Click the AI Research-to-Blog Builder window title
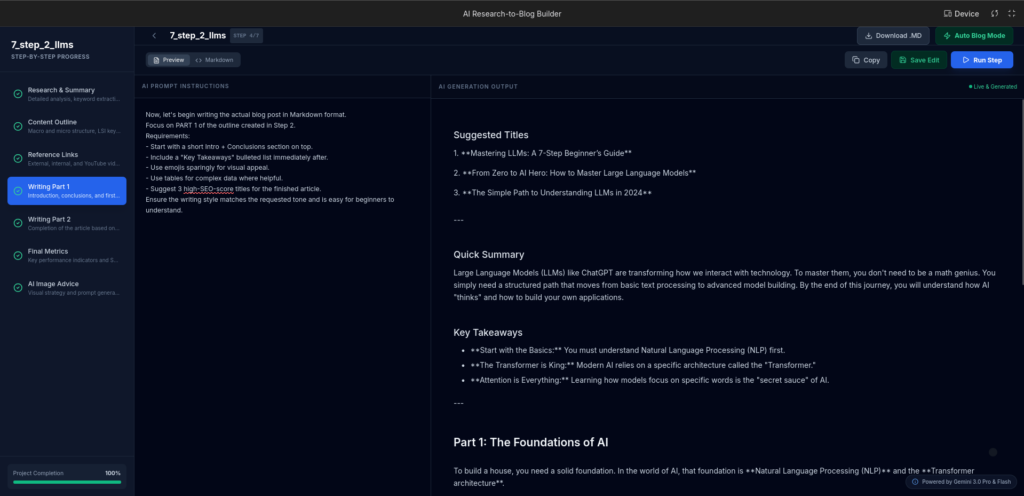The image size is (1024, 496). (512, 14)
